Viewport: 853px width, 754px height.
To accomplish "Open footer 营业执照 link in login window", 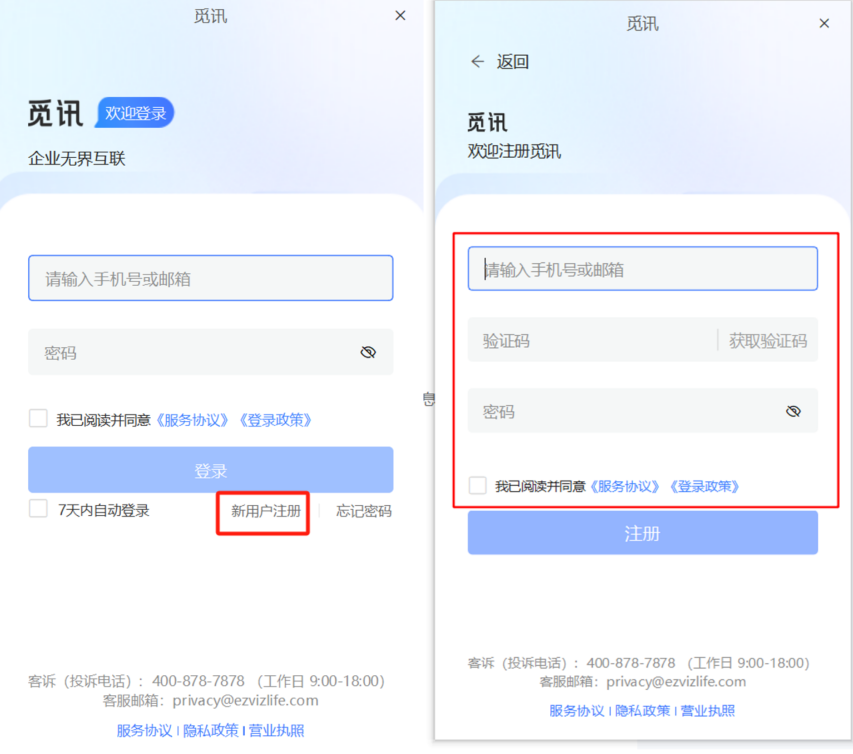I will coord(276,730).
